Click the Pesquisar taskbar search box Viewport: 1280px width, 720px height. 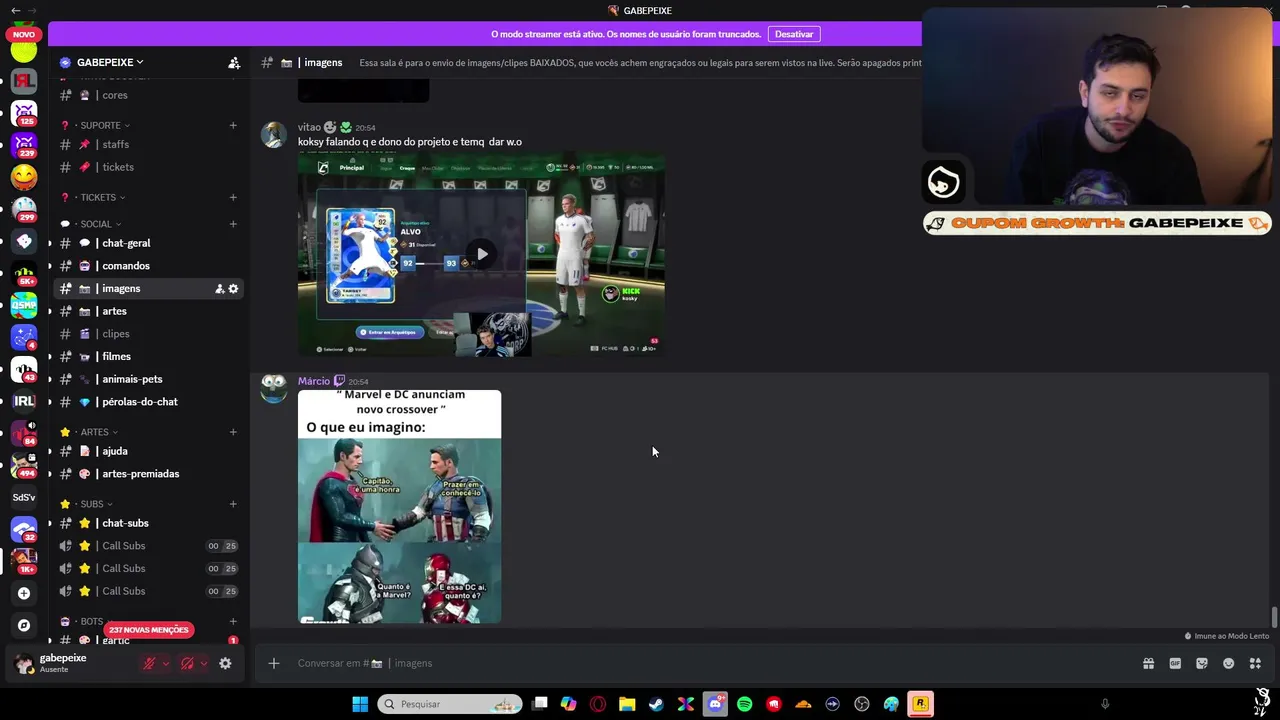pyautogui.click(x=450, y=704)
